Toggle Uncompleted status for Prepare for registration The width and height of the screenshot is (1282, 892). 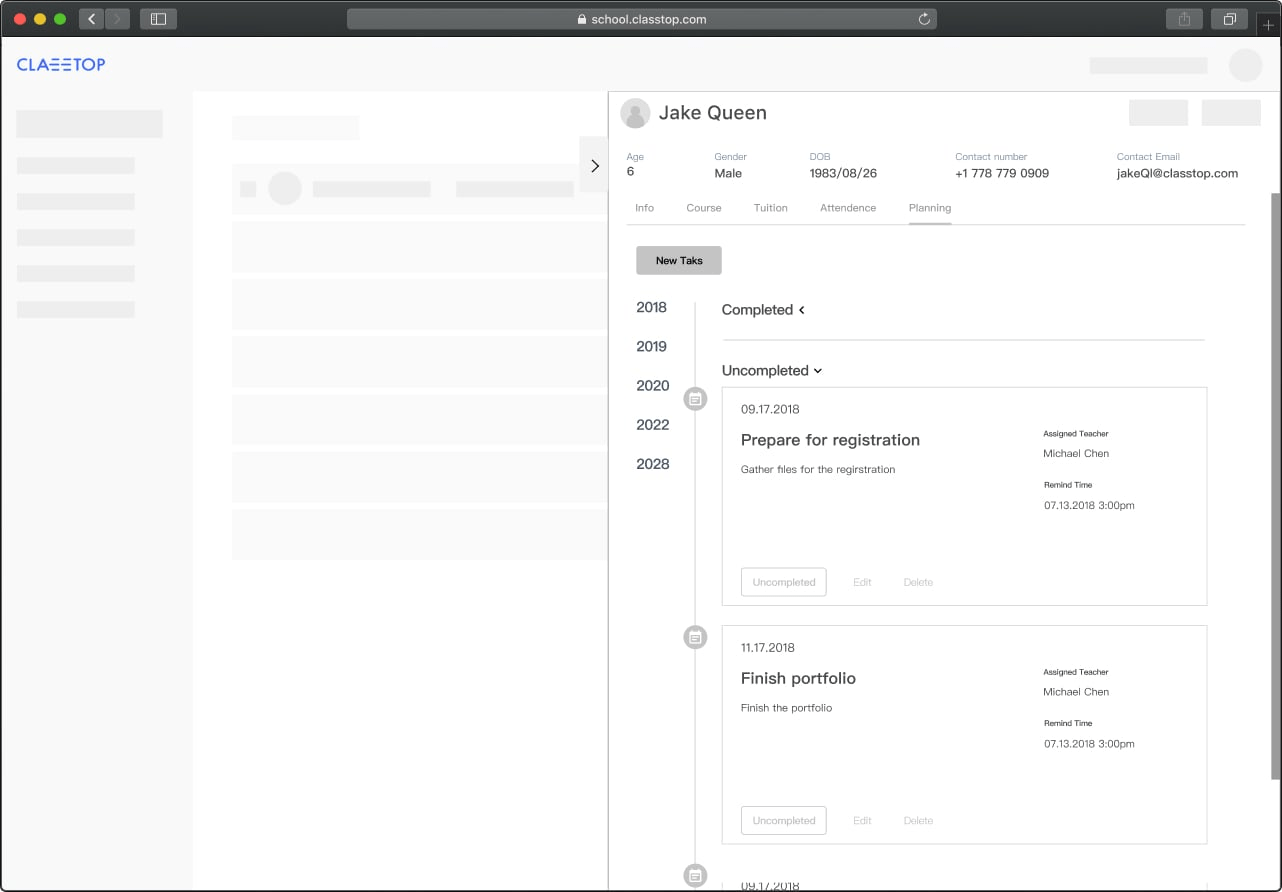click(x=784, y=582)
